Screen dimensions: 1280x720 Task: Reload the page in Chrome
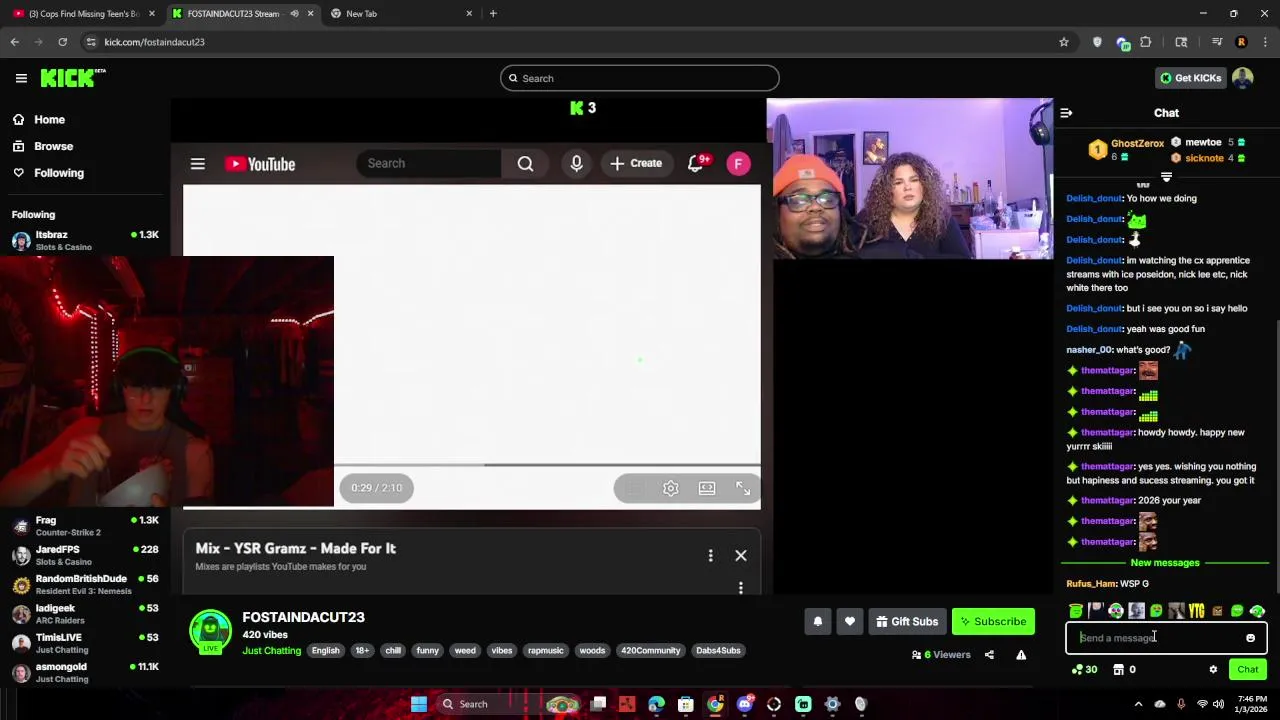(62, 42)
